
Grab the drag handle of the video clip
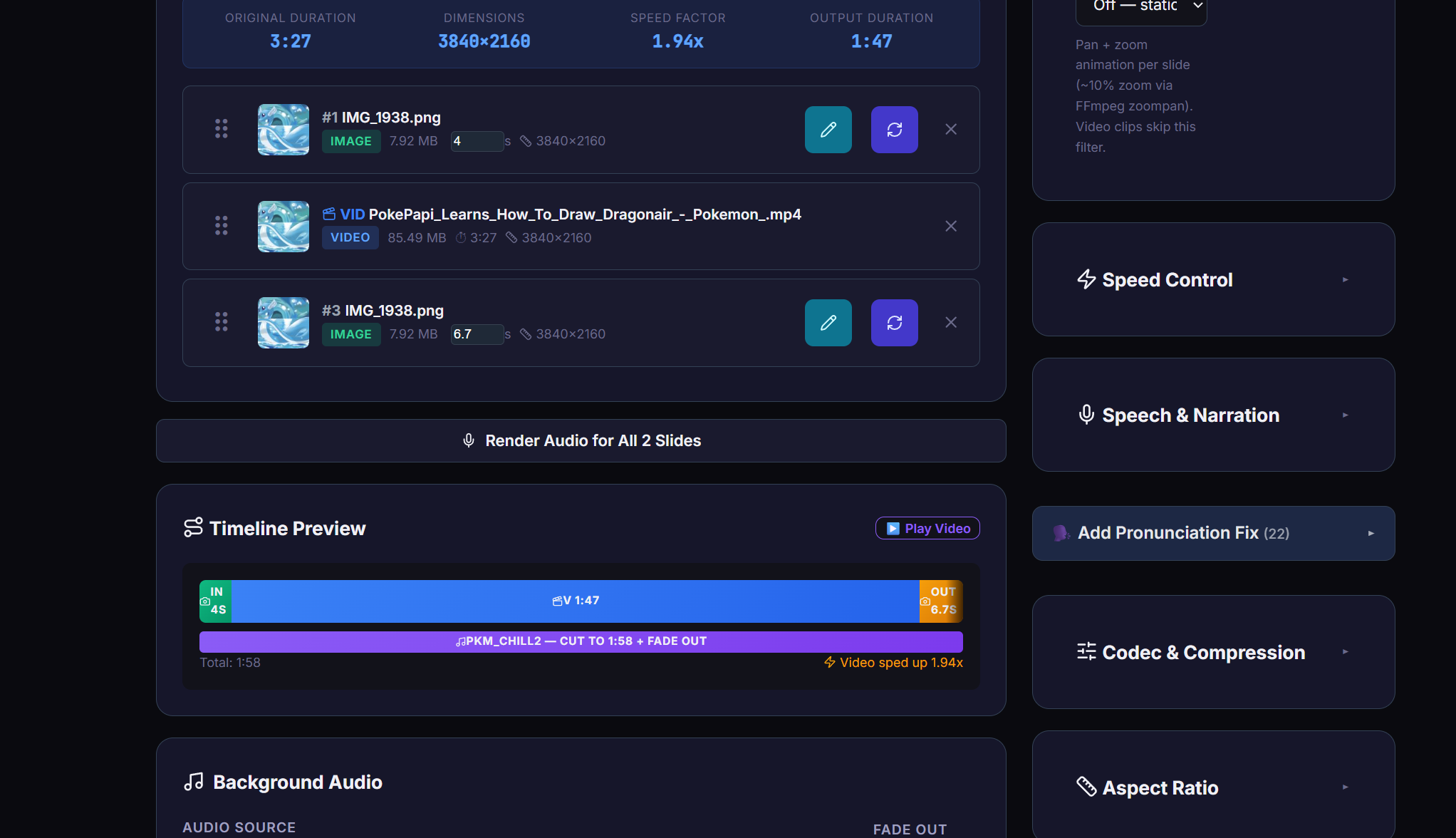(x=222, y=226)
